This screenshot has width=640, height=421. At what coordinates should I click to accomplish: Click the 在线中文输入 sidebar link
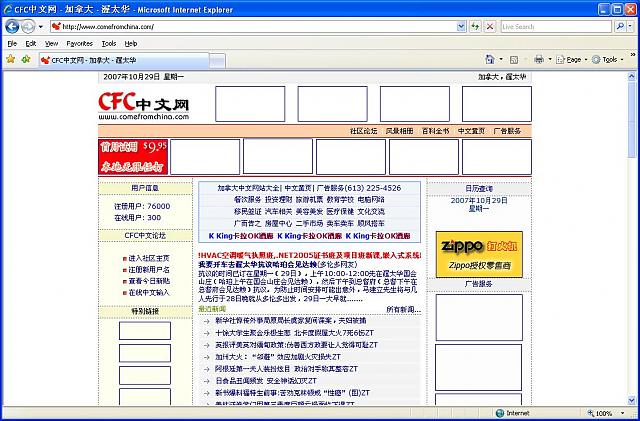(x=149, y=293)
